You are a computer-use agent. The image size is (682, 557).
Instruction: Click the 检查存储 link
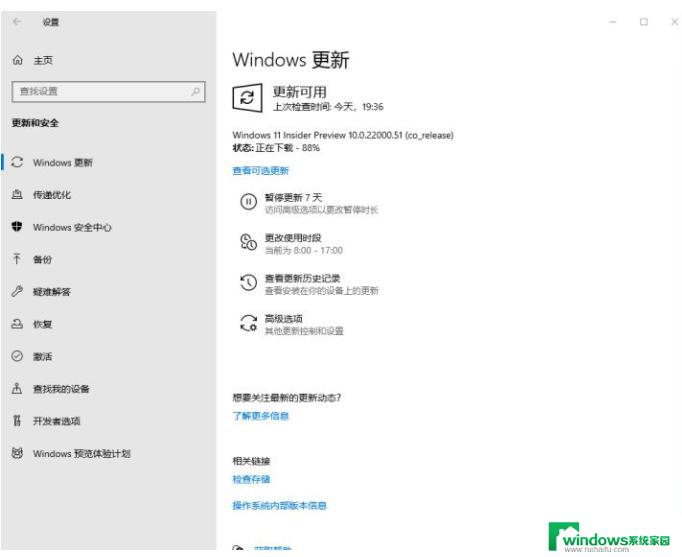(251, 479)
